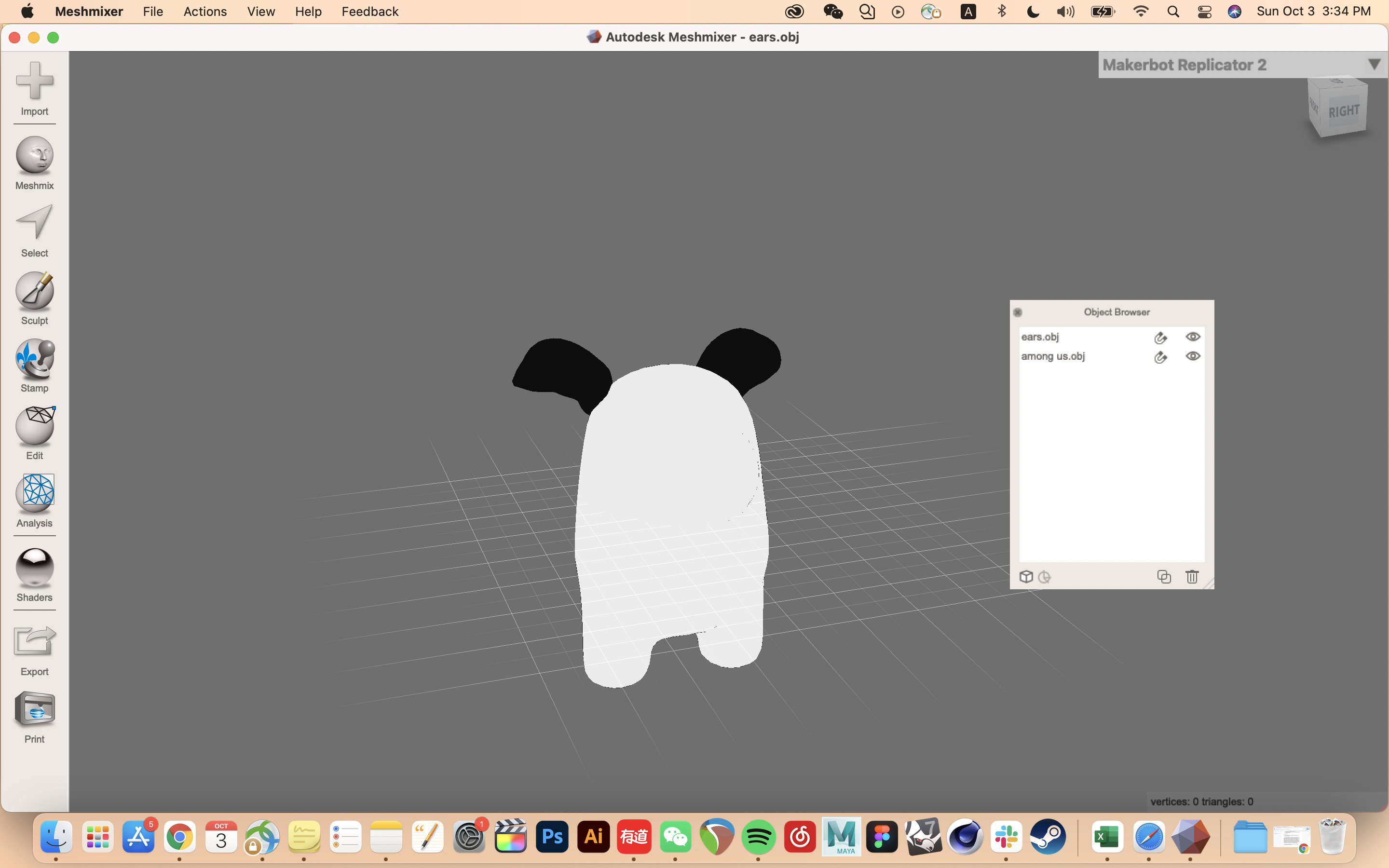Image resolution: width=1389 pixels, height=868 pixels.
Task: Toggle lock state of ears.obj
Action: pos(1160,337)
